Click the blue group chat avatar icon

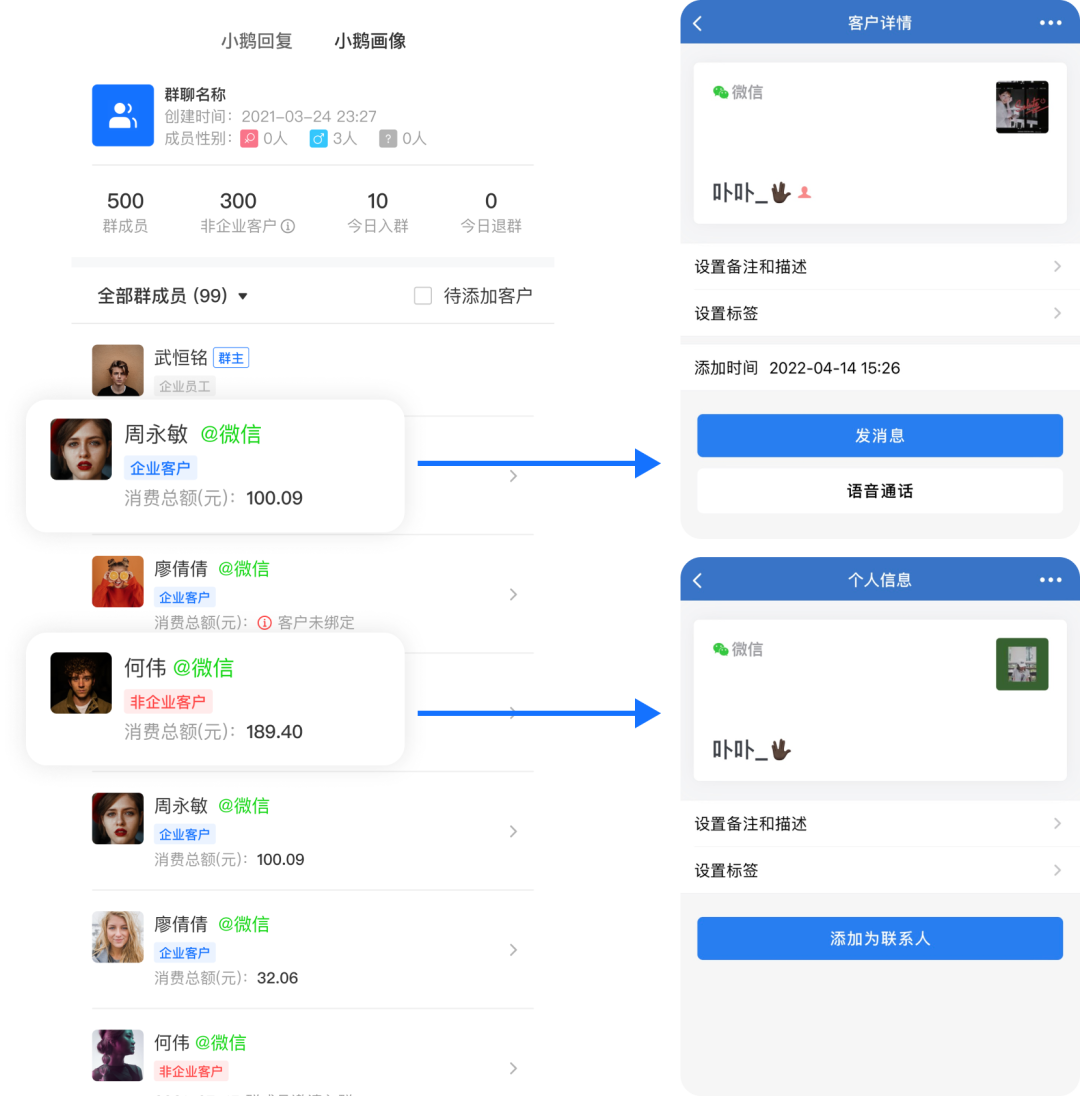click(x=123, y=115)
